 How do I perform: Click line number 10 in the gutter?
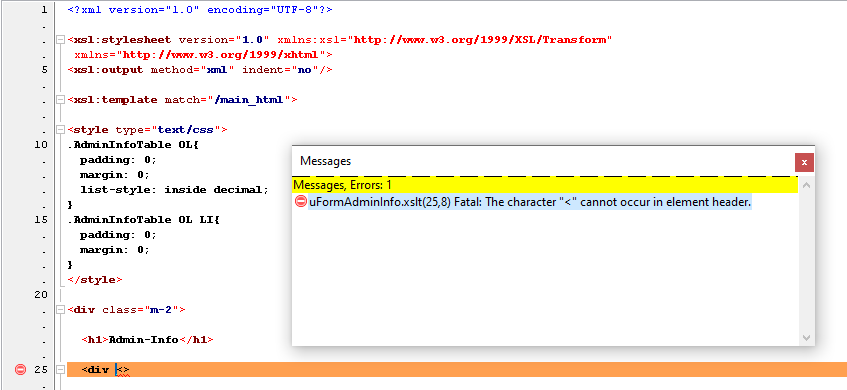click(41, 145)
